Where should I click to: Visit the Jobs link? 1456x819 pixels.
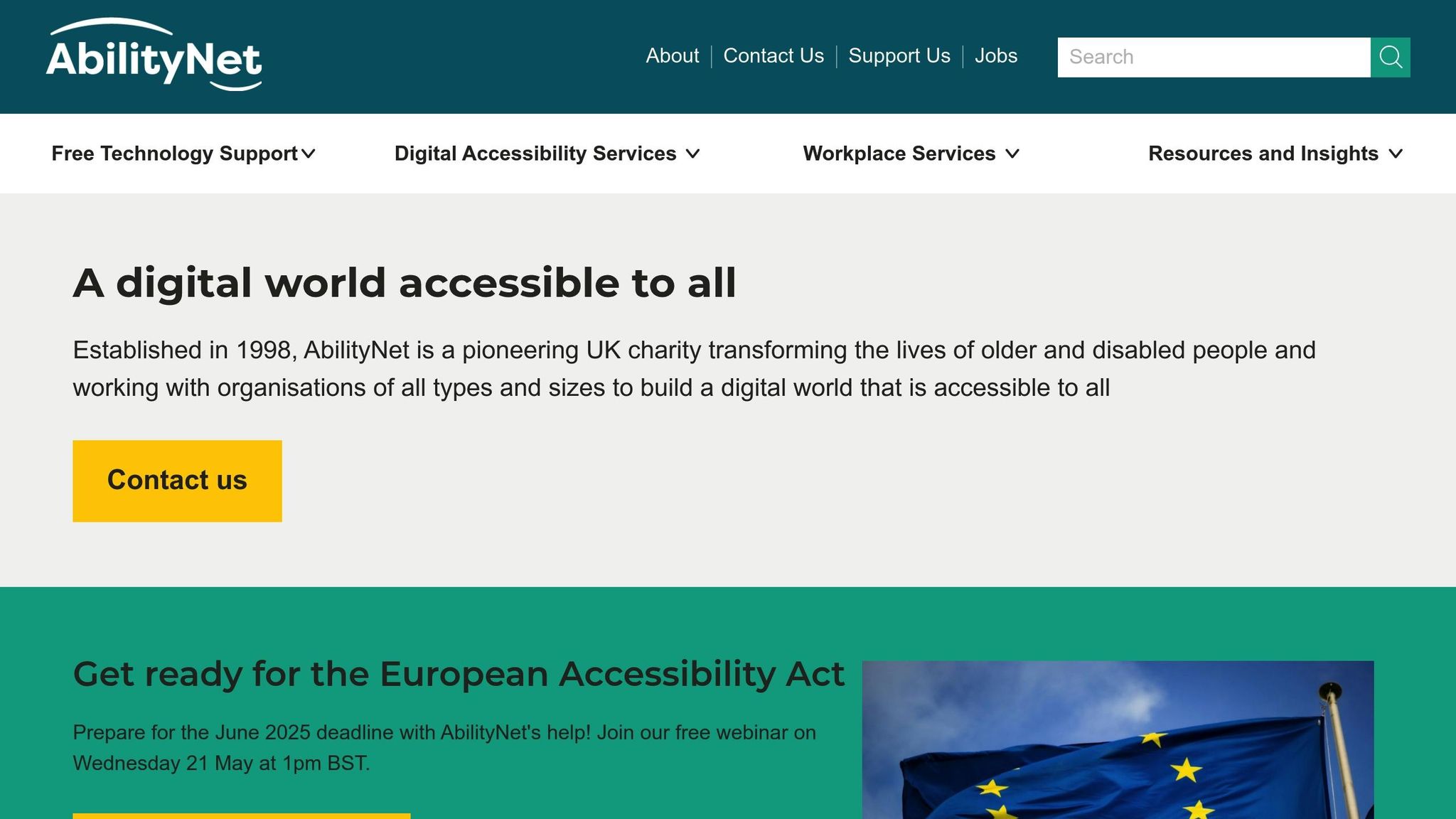pyautogui.click(x=995, y=55)
